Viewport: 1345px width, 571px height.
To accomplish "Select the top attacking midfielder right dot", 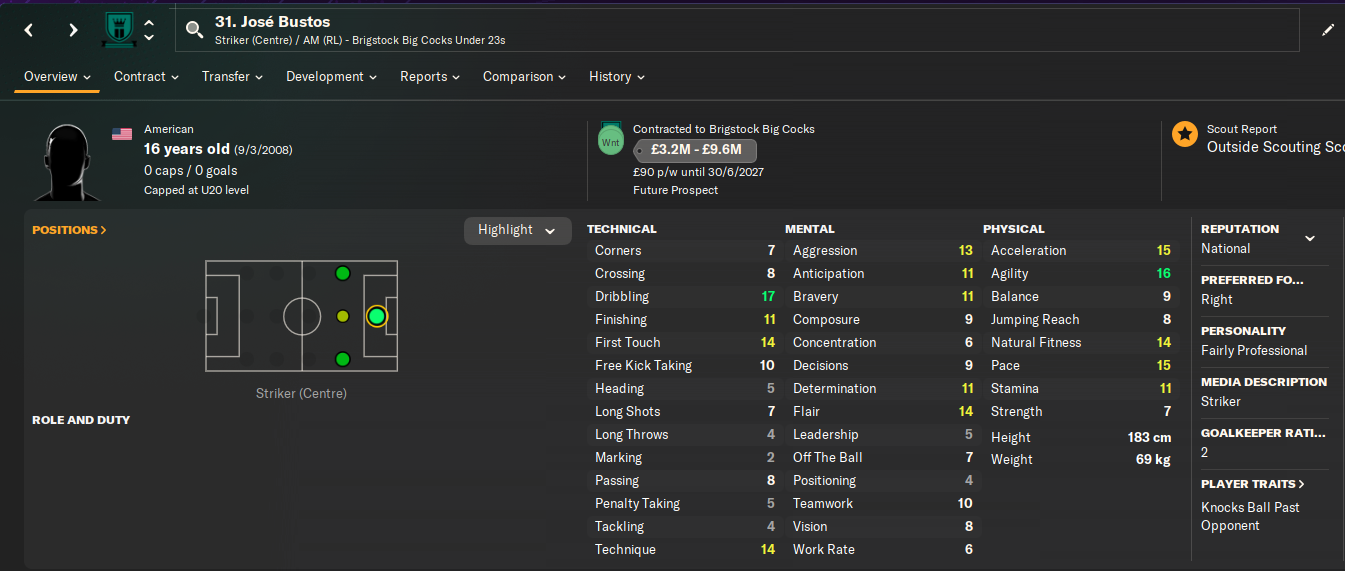I will click(x=343, y=273).
